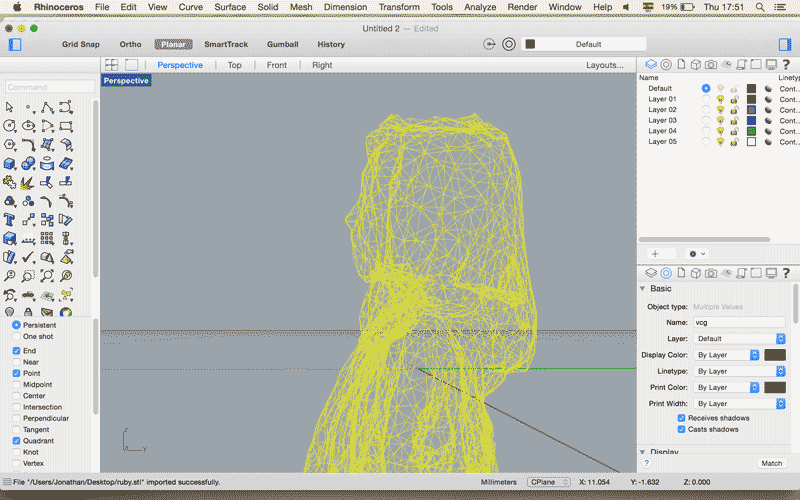Click the box-shaped icon in lower inspector tabs
Image resolution: width=800 pixels, height=500 pixels.
[x=696, y=273]
